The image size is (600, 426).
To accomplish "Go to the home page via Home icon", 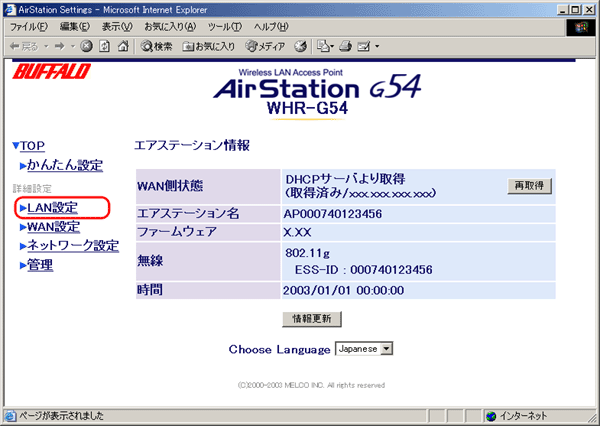I will coord(123,47).
